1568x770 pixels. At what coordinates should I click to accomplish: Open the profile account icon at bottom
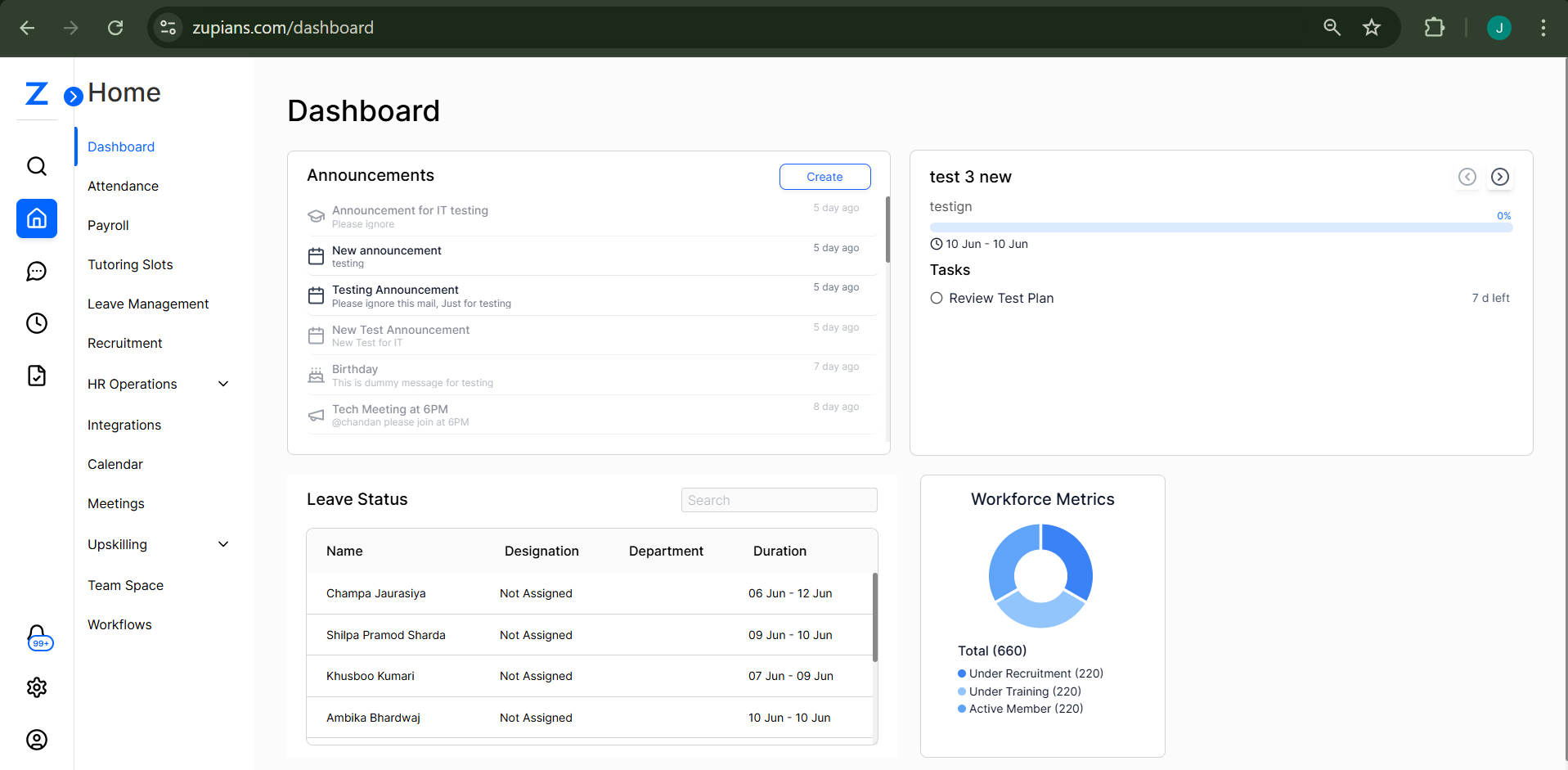point(36,740)
